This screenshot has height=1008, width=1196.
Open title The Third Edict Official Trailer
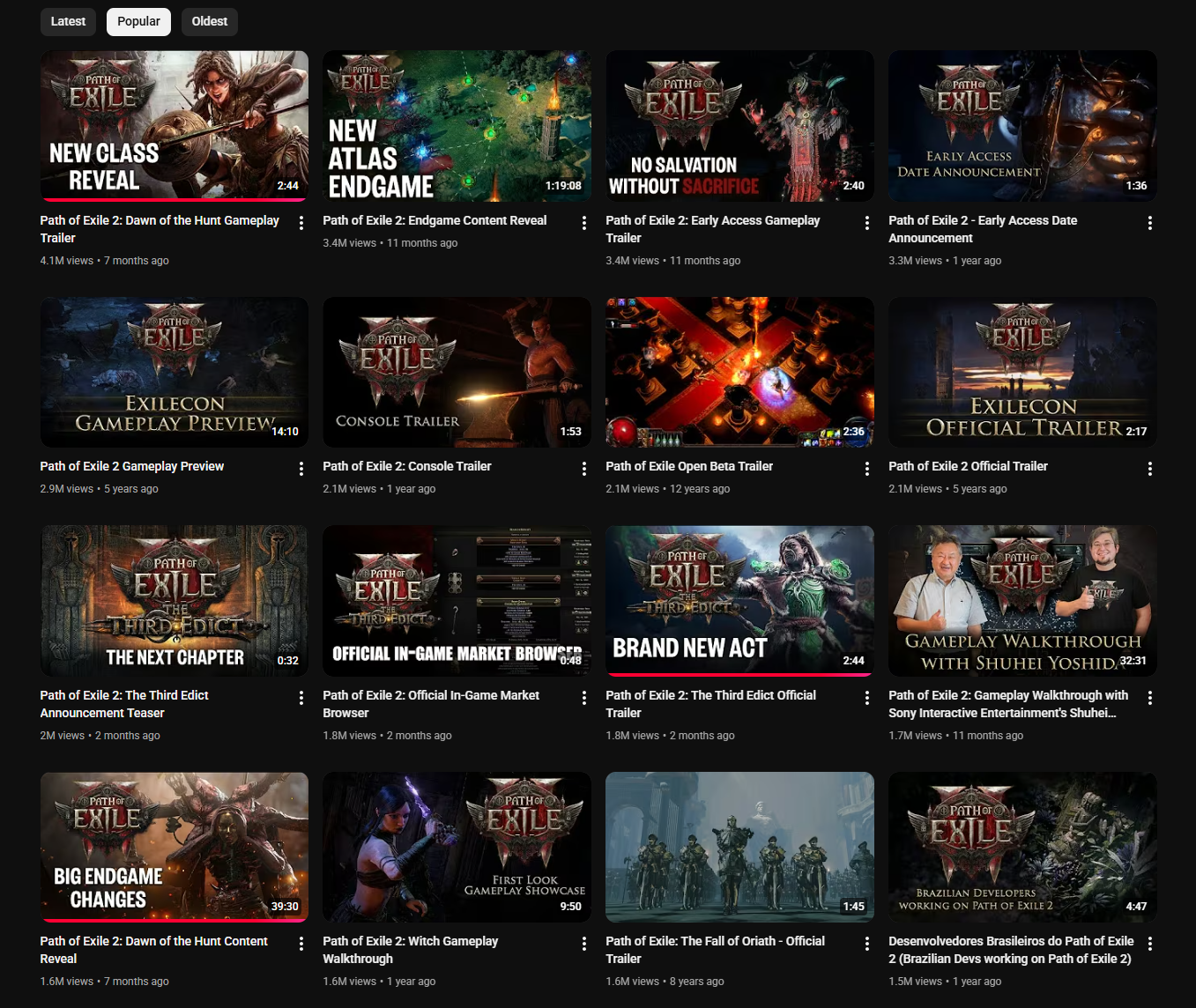[711, 704]
